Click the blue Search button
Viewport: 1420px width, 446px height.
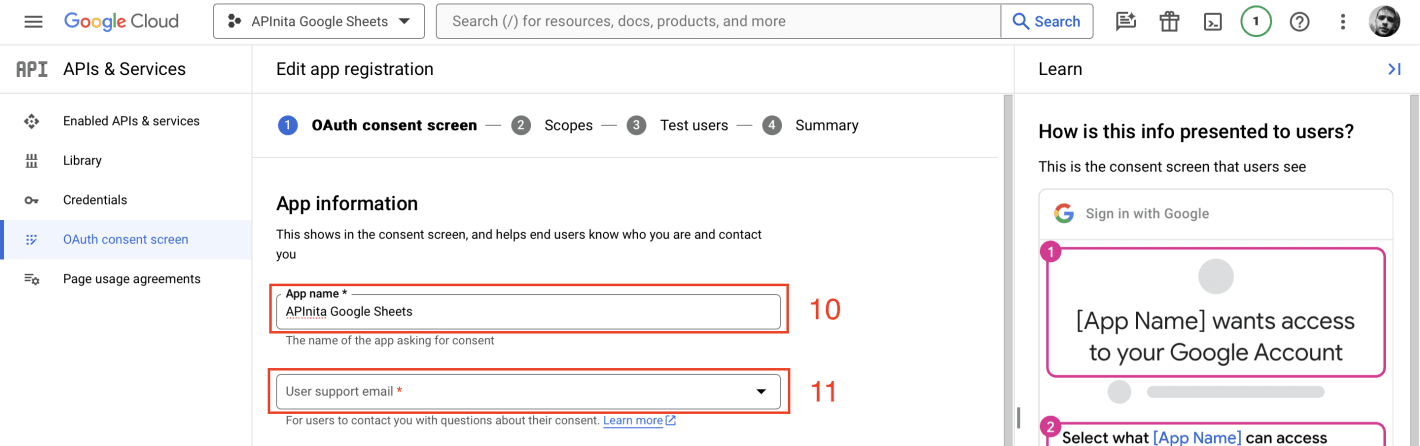point(1046,21)
